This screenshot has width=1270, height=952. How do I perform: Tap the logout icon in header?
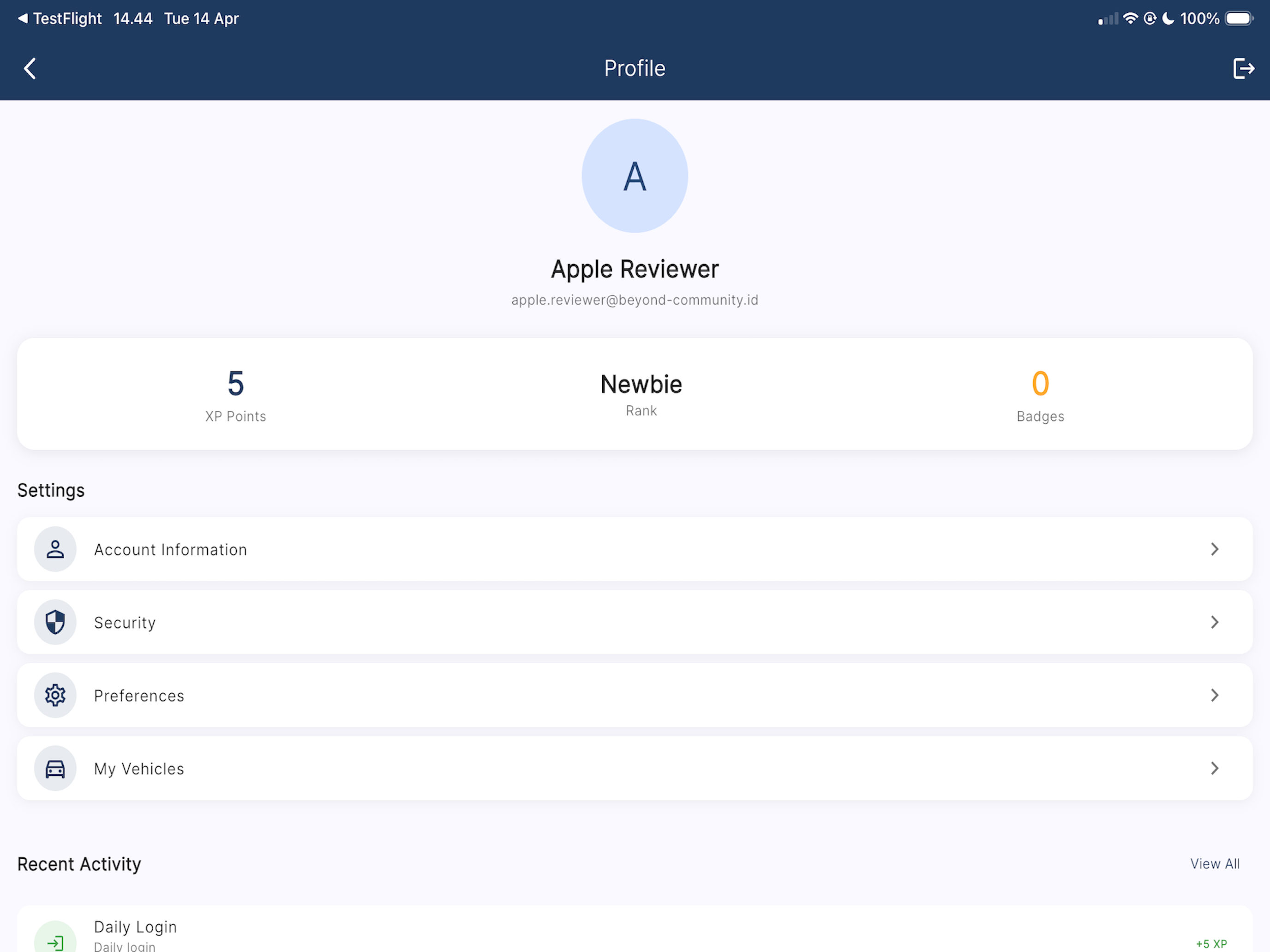[x=1244, y=68]
